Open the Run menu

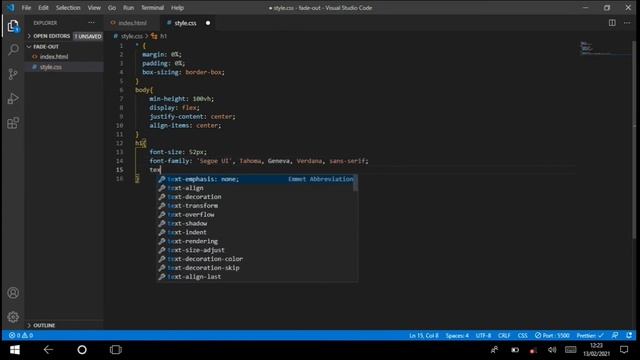[128, 8]
